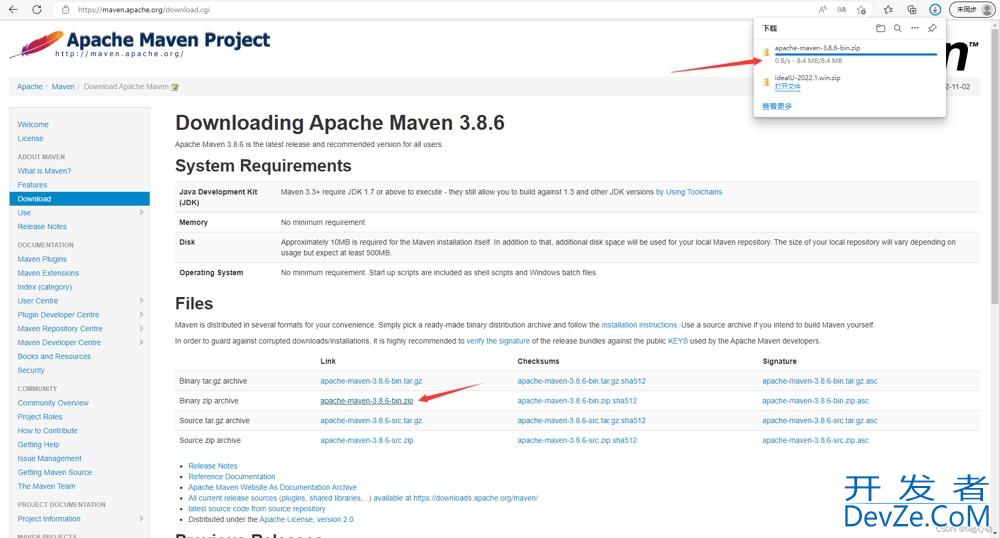Click the apache-maven-3.8.6-bin.zip download progress bar
The height and width of the screenshot is (538, 1000).
click(855, 54)
